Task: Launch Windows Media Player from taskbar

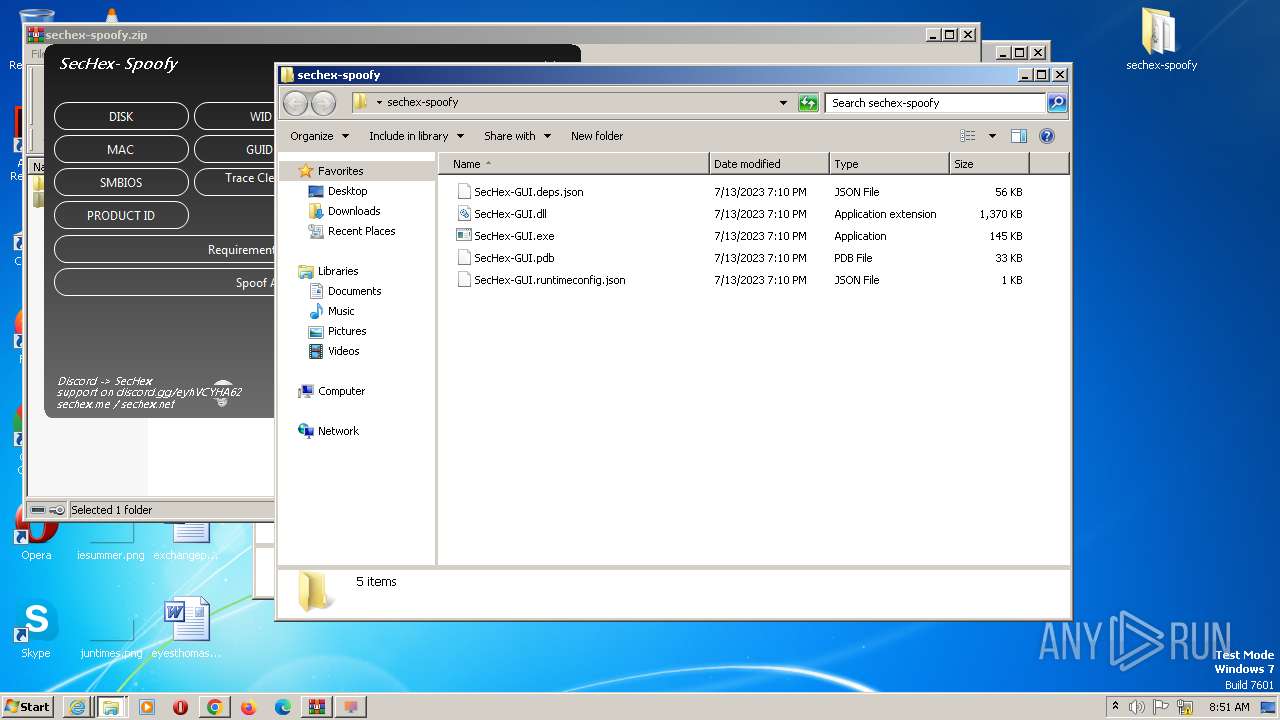Action: [146, 707]
